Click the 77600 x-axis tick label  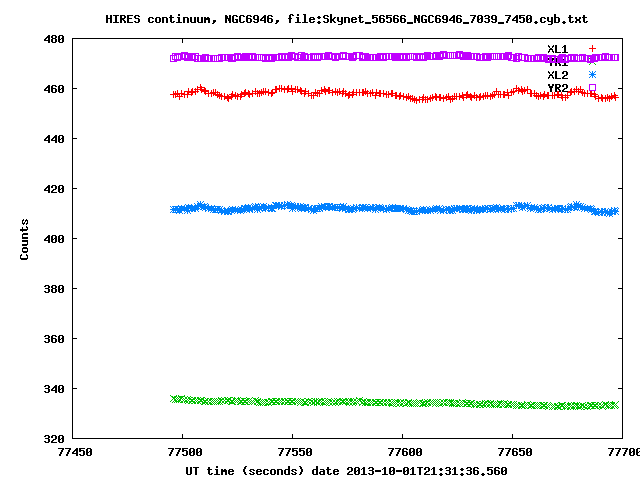(x=404, y=452)
